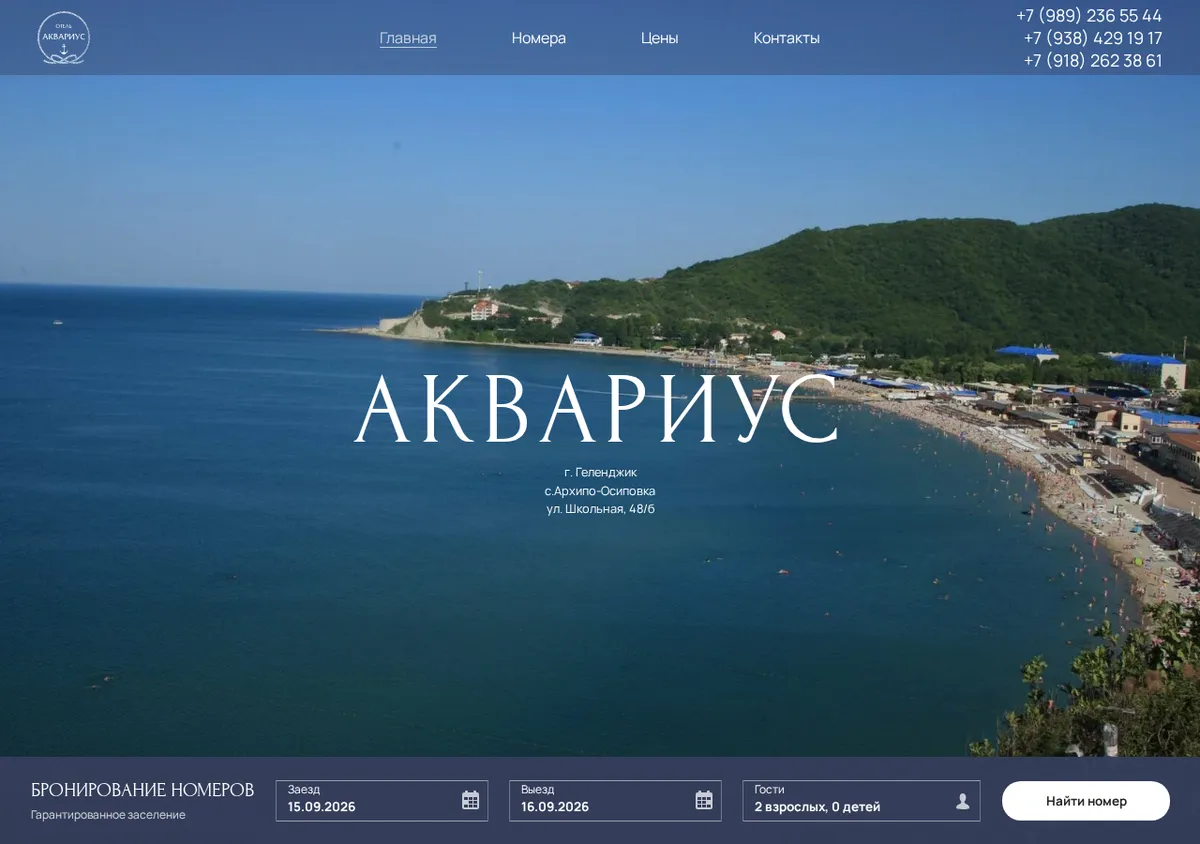This screenshot has width=1200, height=844.
Task: Click phone number +7 (938) 429 19 17
Action: click(1093, 38)
